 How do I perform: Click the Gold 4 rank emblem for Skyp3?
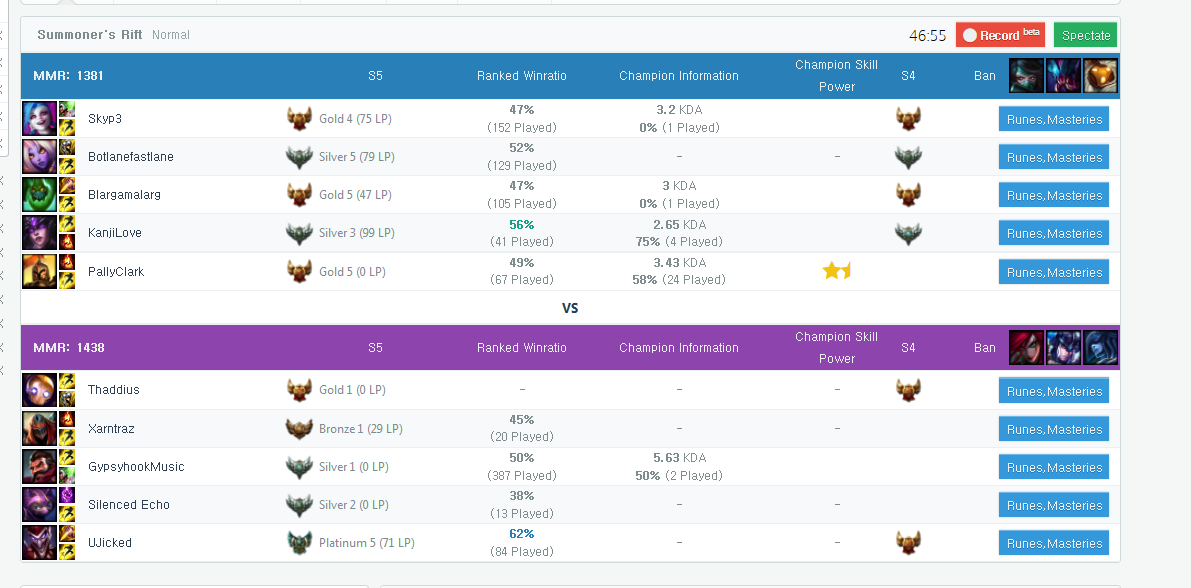click(299, 119)
